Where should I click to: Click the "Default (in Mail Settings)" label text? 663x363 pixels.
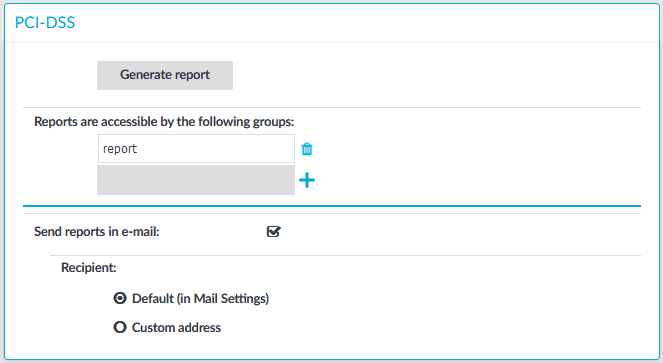(200, 299)
